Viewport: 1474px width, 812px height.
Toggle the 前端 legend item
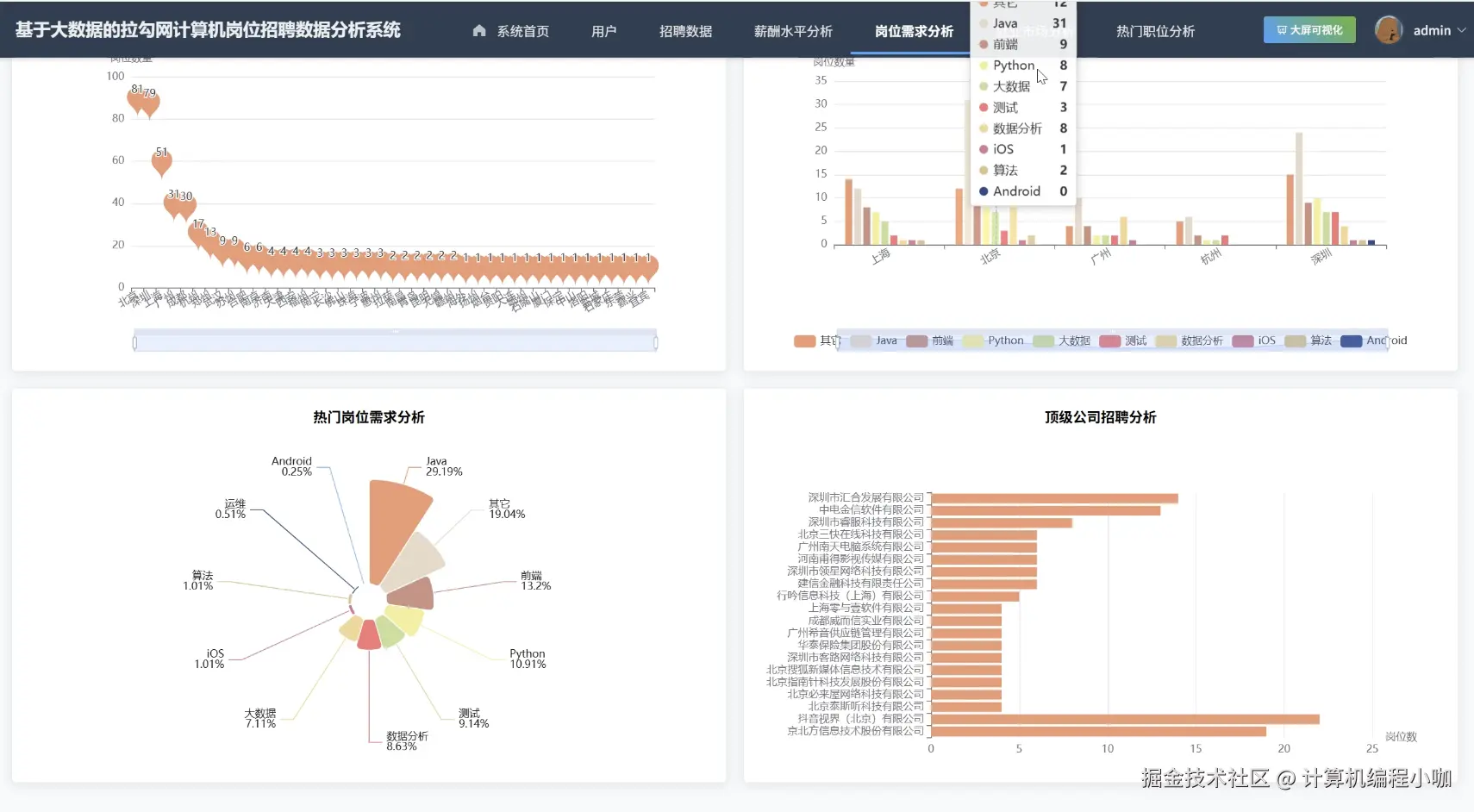pyautogui.click(x=930, y=340)
